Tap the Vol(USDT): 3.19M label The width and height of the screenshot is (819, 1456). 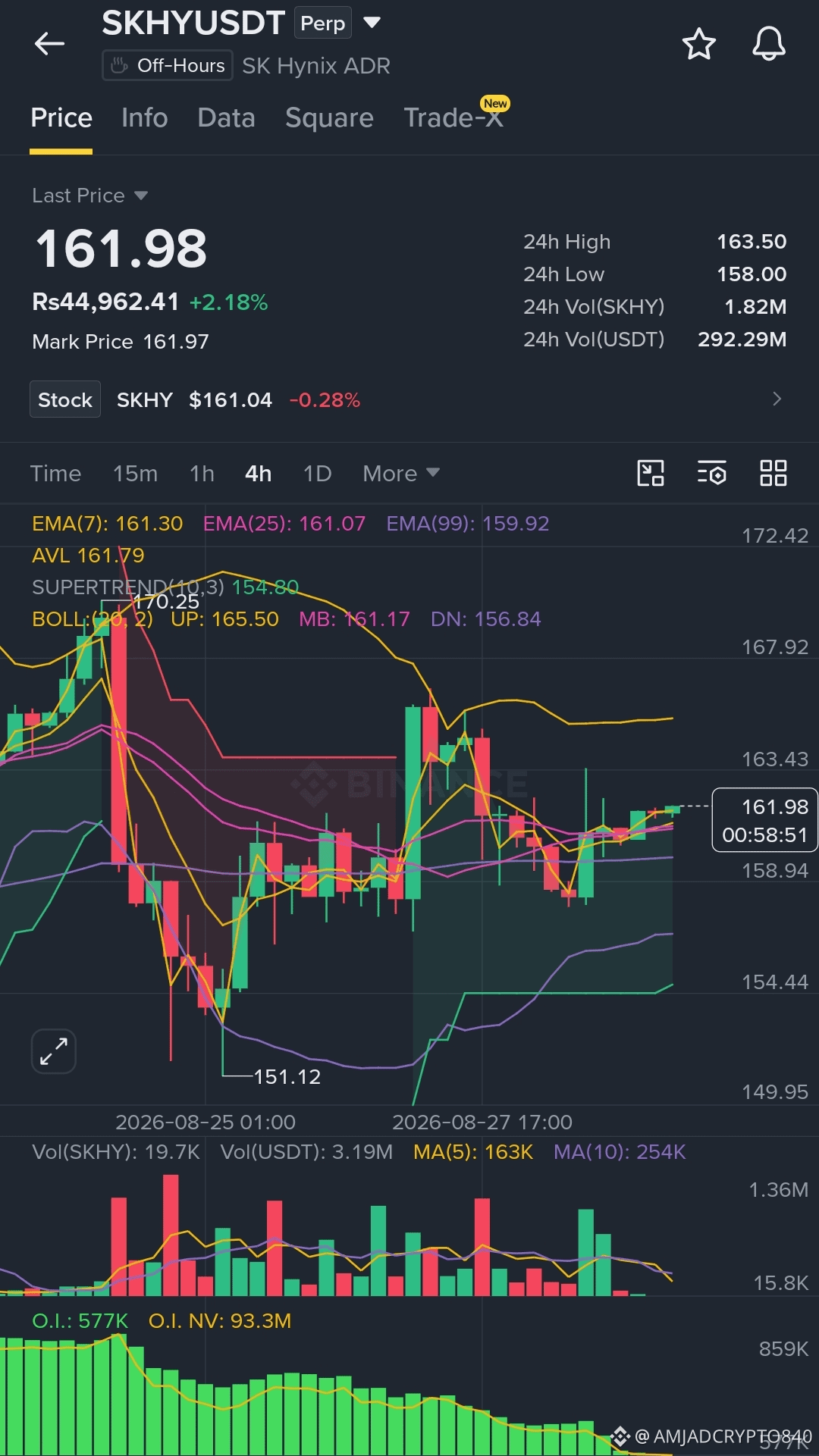tap(306, 1152)
